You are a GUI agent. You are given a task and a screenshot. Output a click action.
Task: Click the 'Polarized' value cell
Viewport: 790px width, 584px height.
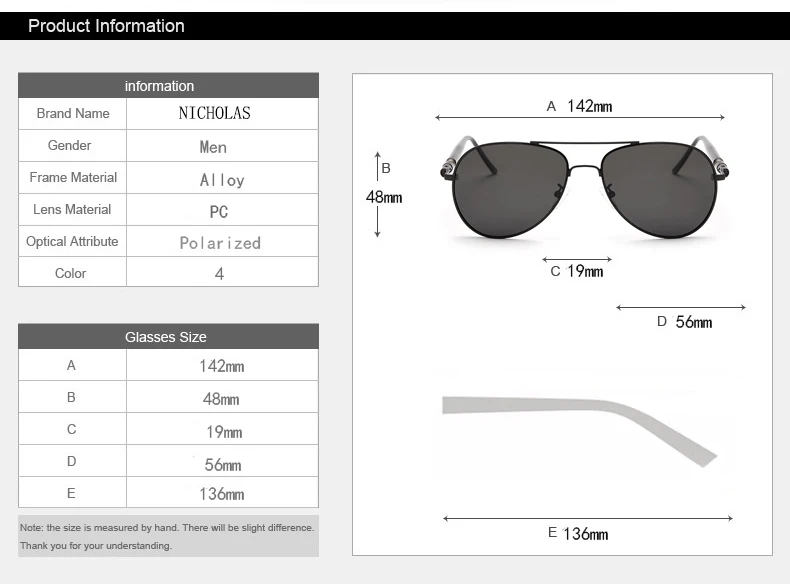222,241
